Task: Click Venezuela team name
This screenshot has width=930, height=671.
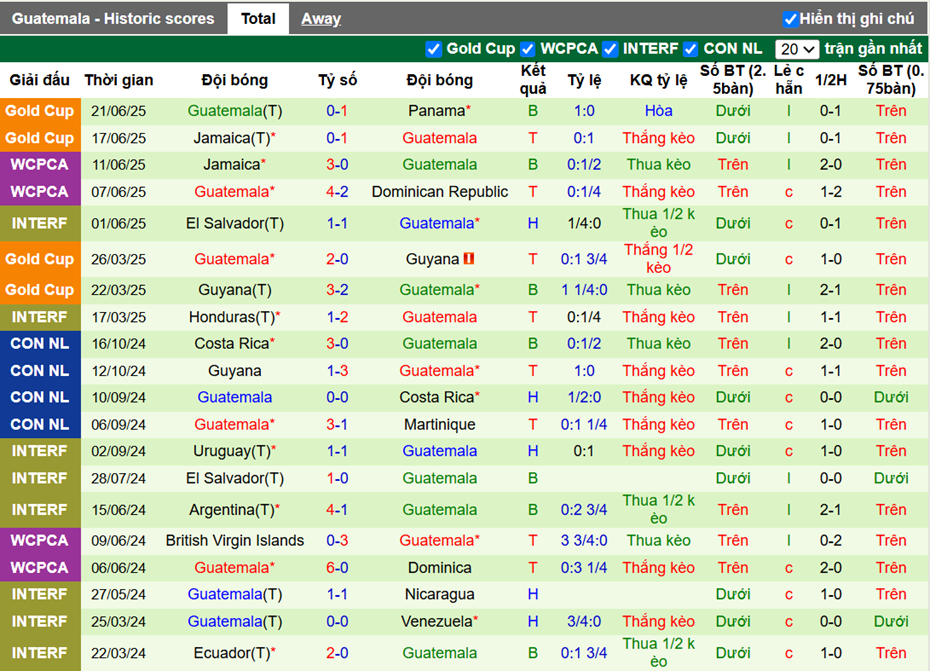Action: pos(439,621)
